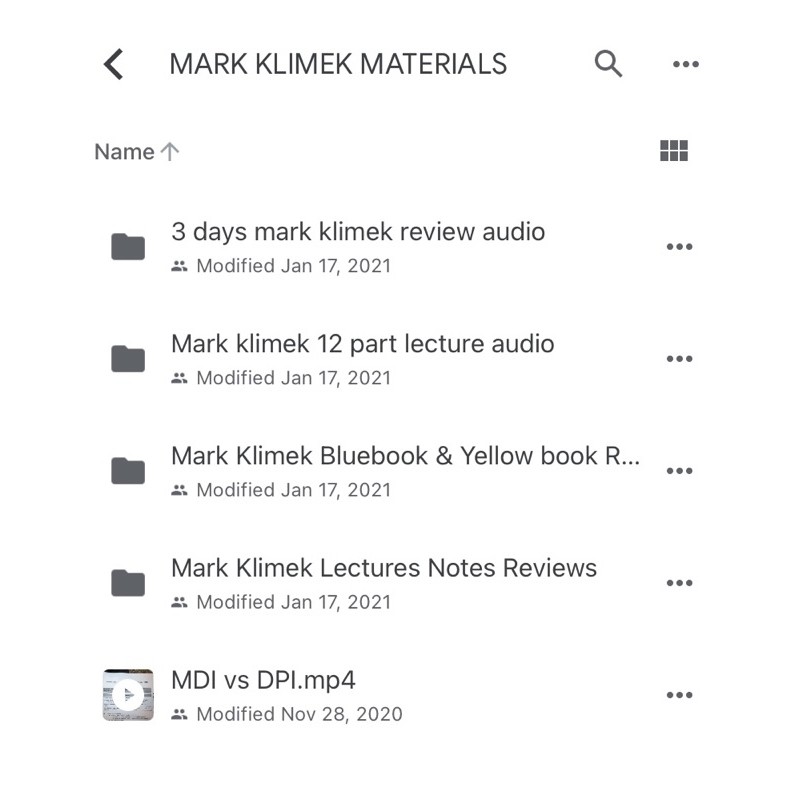Play the MDI vs DPI.mp4 video thumbnail
Viewport: 800px width, 800px height.
click(x=128, y=695)
